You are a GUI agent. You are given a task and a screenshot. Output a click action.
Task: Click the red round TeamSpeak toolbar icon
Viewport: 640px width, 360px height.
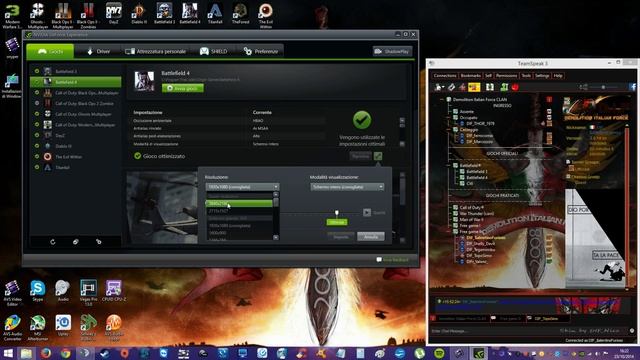[515, 87]
